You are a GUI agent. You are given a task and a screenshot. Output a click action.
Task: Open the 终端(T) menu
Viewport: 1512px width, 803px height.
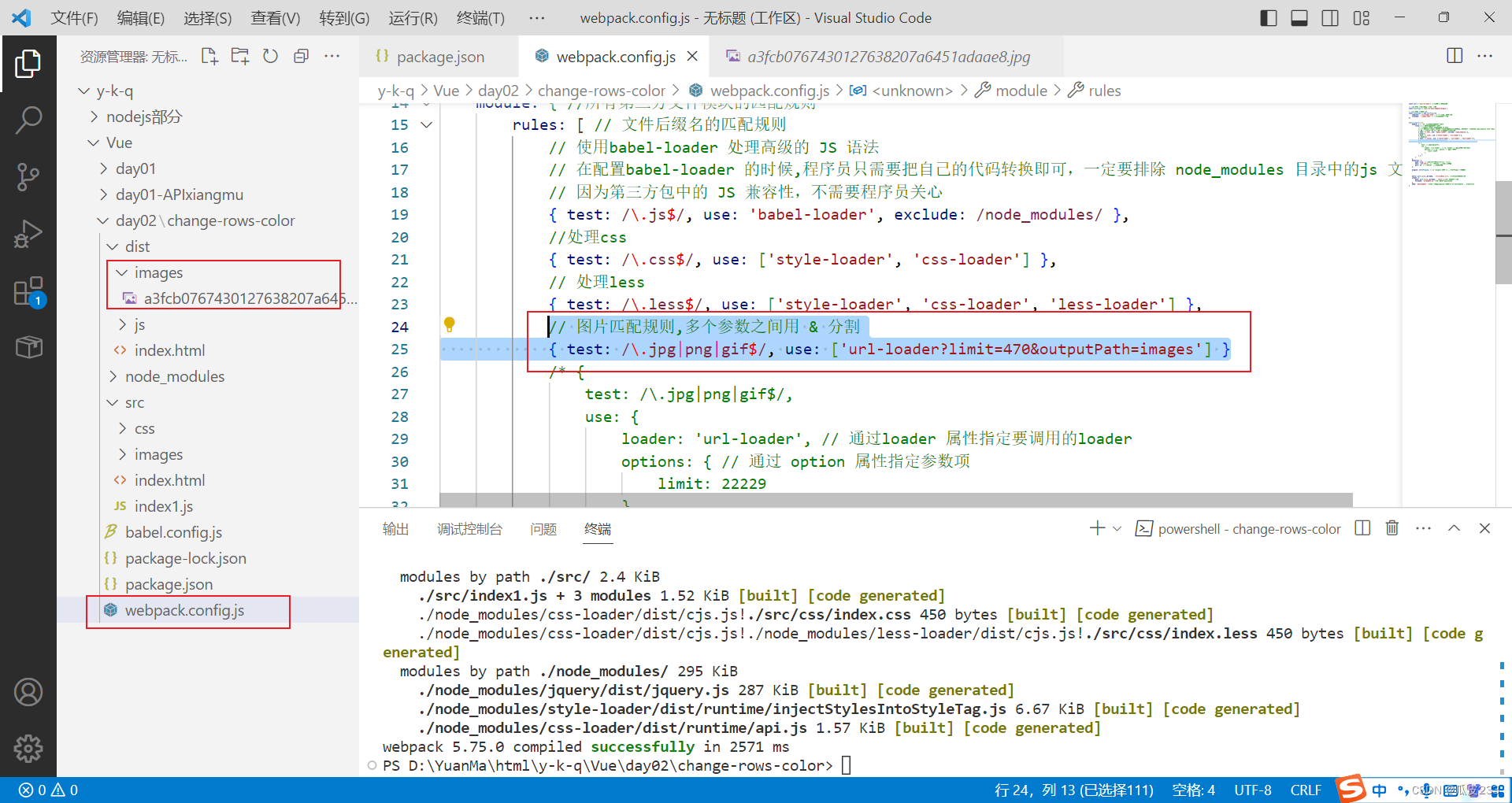480,17
